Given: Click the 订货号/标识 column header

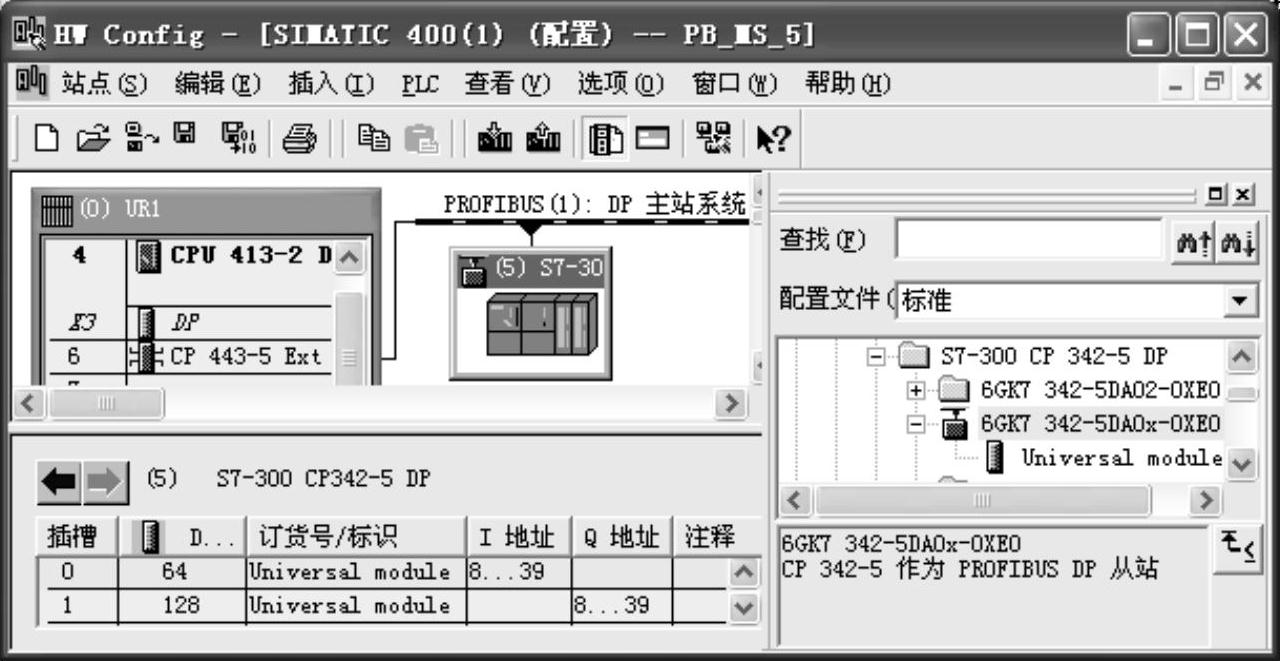Looking at the screenshot, I should click(x=355, y=537).
